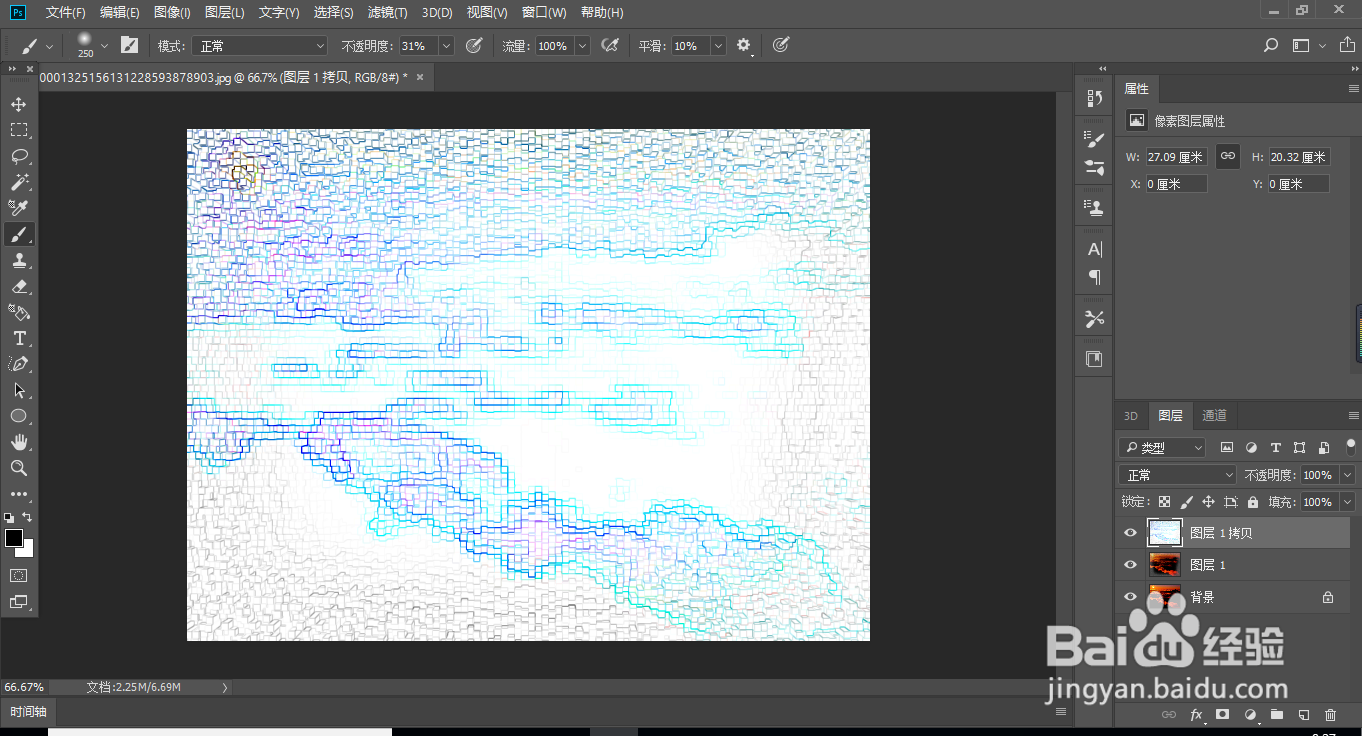The height and width of the screenshot is (736, 1362).
Task: Hide the 图层 1 layer
Action: coord(1130,565)
